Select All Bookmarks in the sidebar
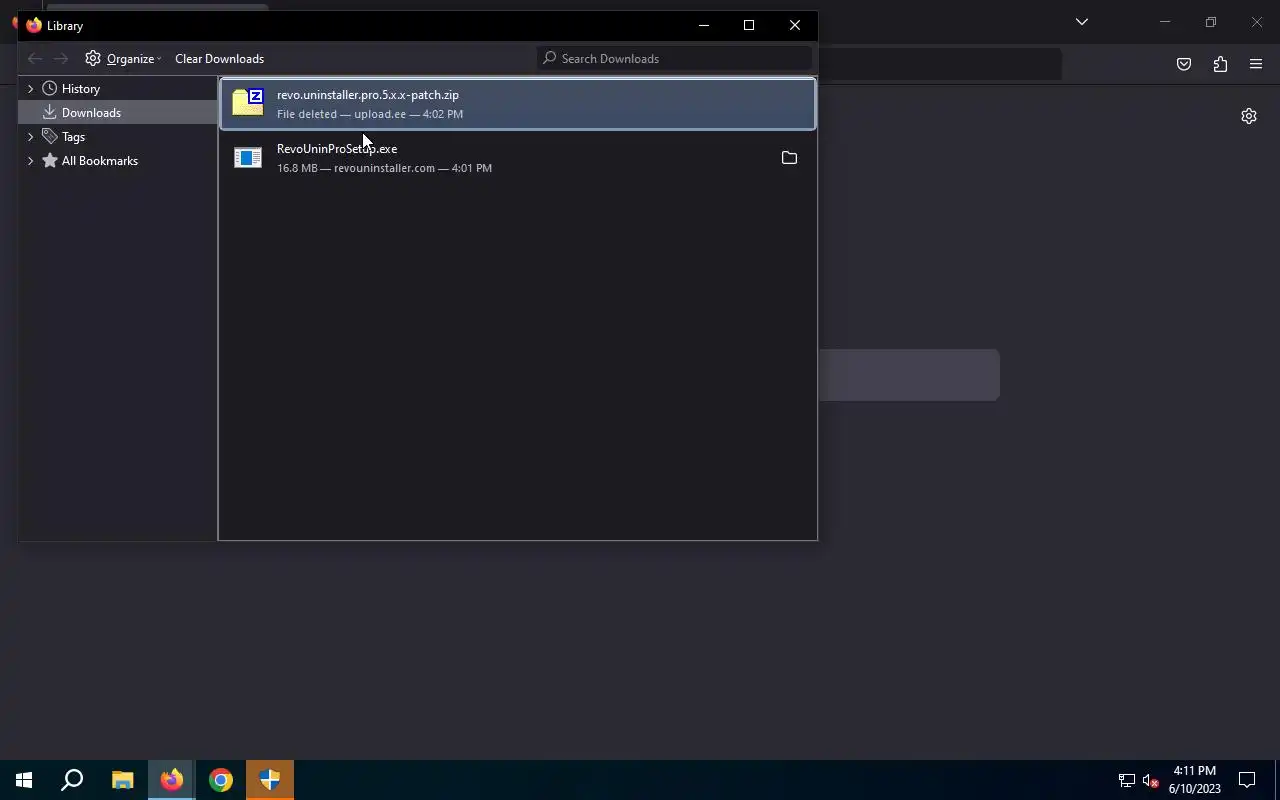 pos(100,160)
